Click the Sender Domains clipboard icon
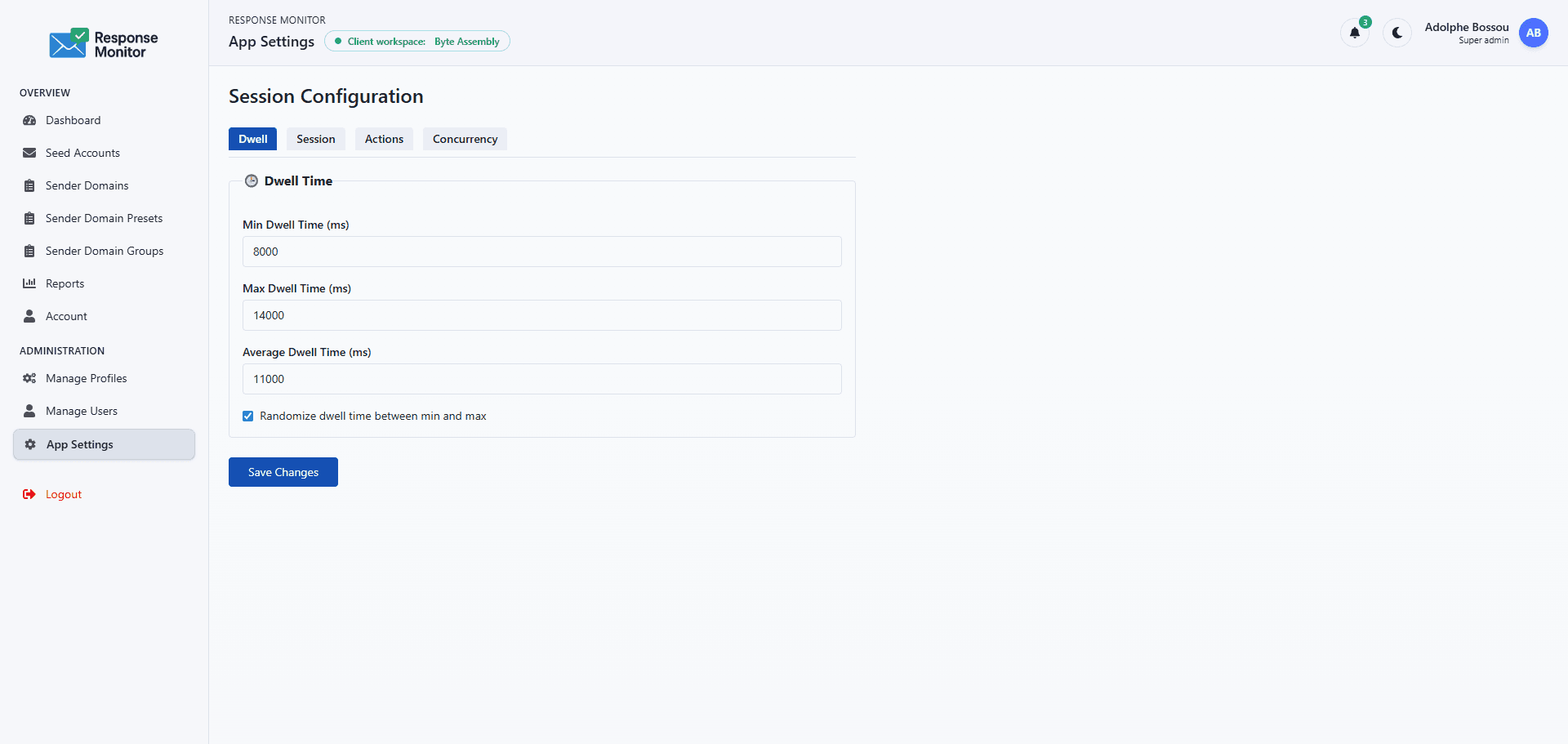 (x=29, y=185)
